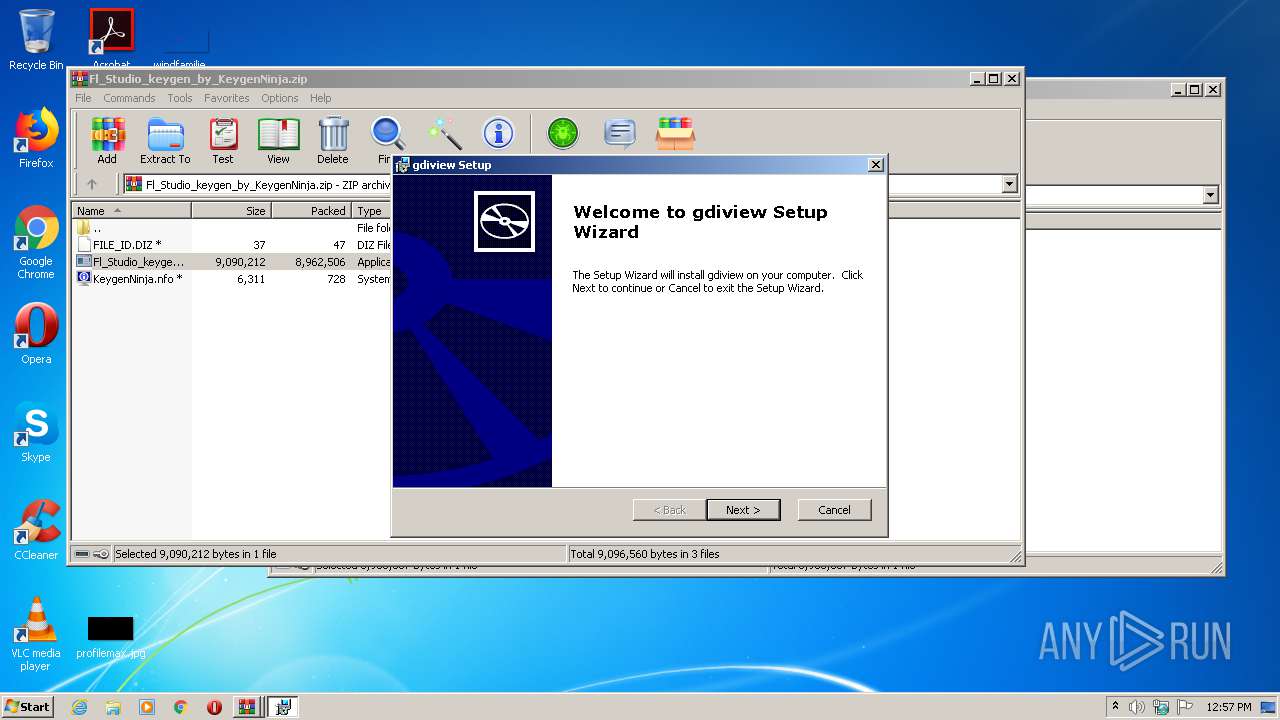Close the gdiview Setup dialog

[x=875, y=165]
